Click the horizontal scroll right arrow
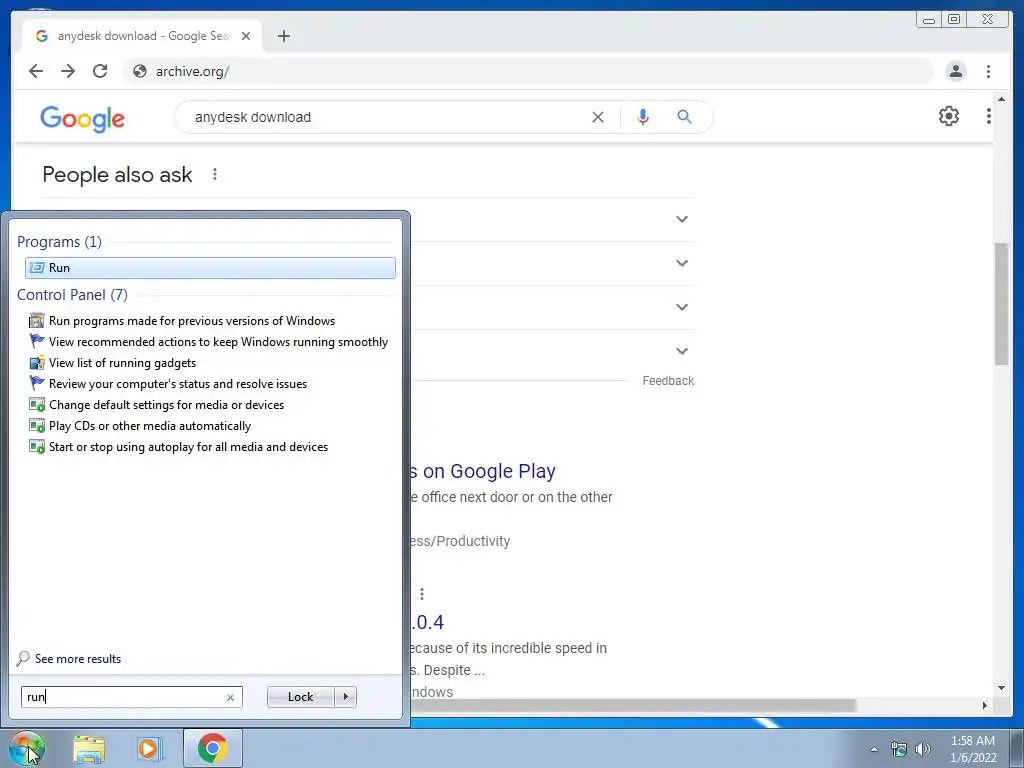The image size is (1024, 768). [x=985, y=705]
